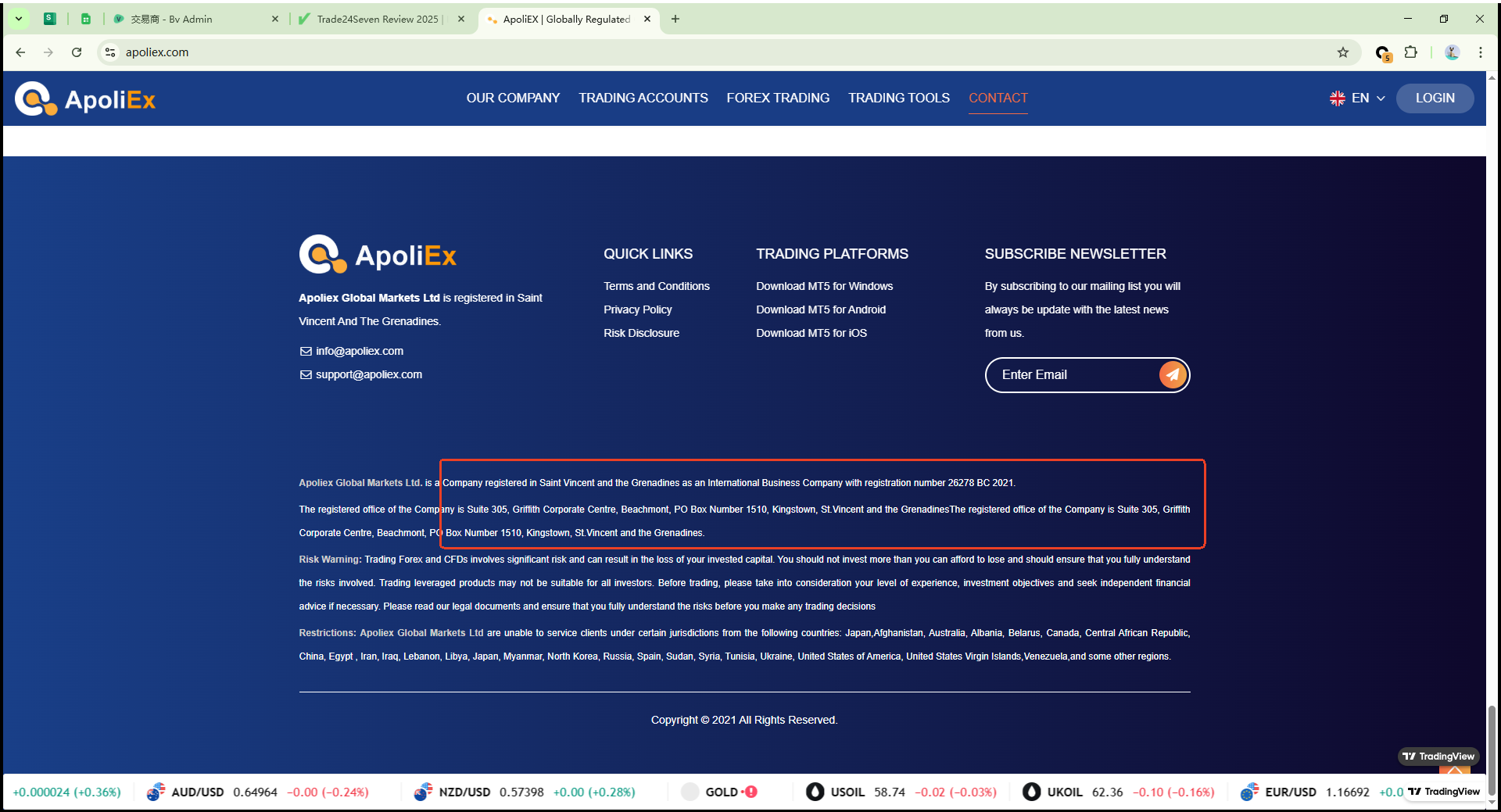Expand the EN language dropdown
The image size is (1501, 812).
click(1357, 98)
